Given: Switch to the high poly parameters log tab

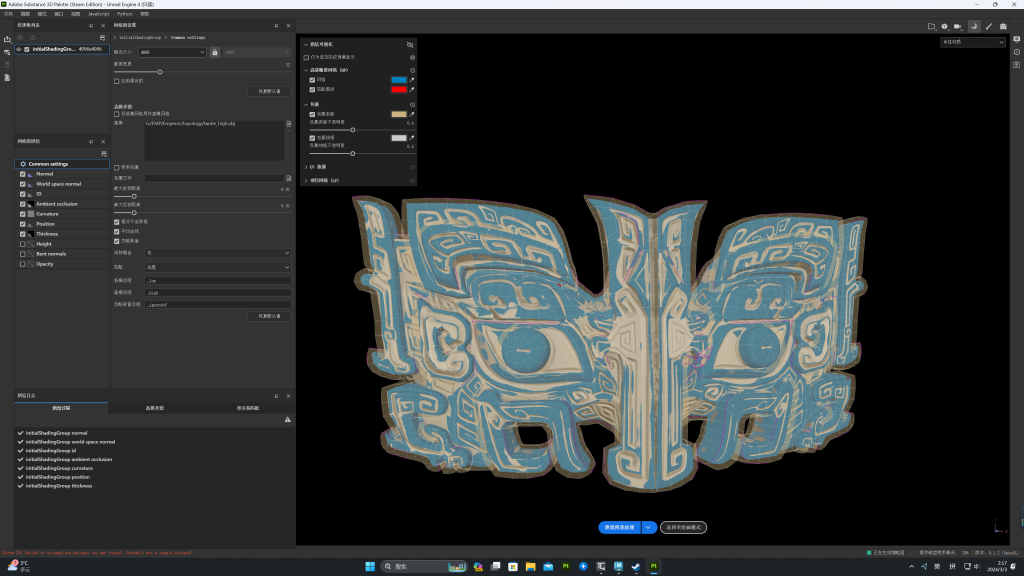Looking at the screenshot, I should point(155,408).
